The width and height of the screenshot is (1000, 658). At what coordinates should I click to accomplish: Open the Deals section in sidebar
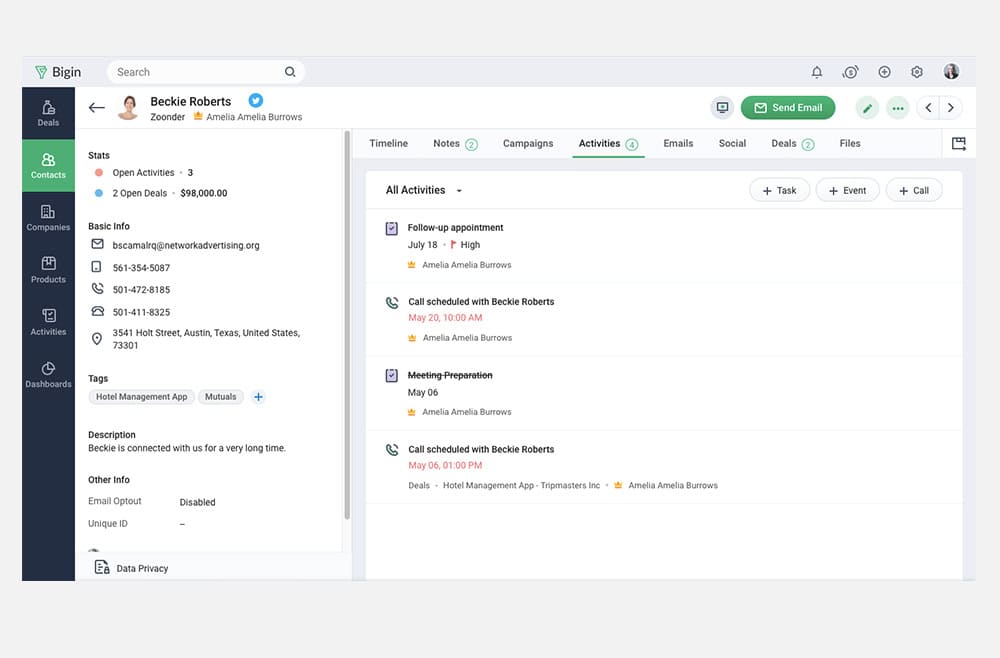point(48,113)
